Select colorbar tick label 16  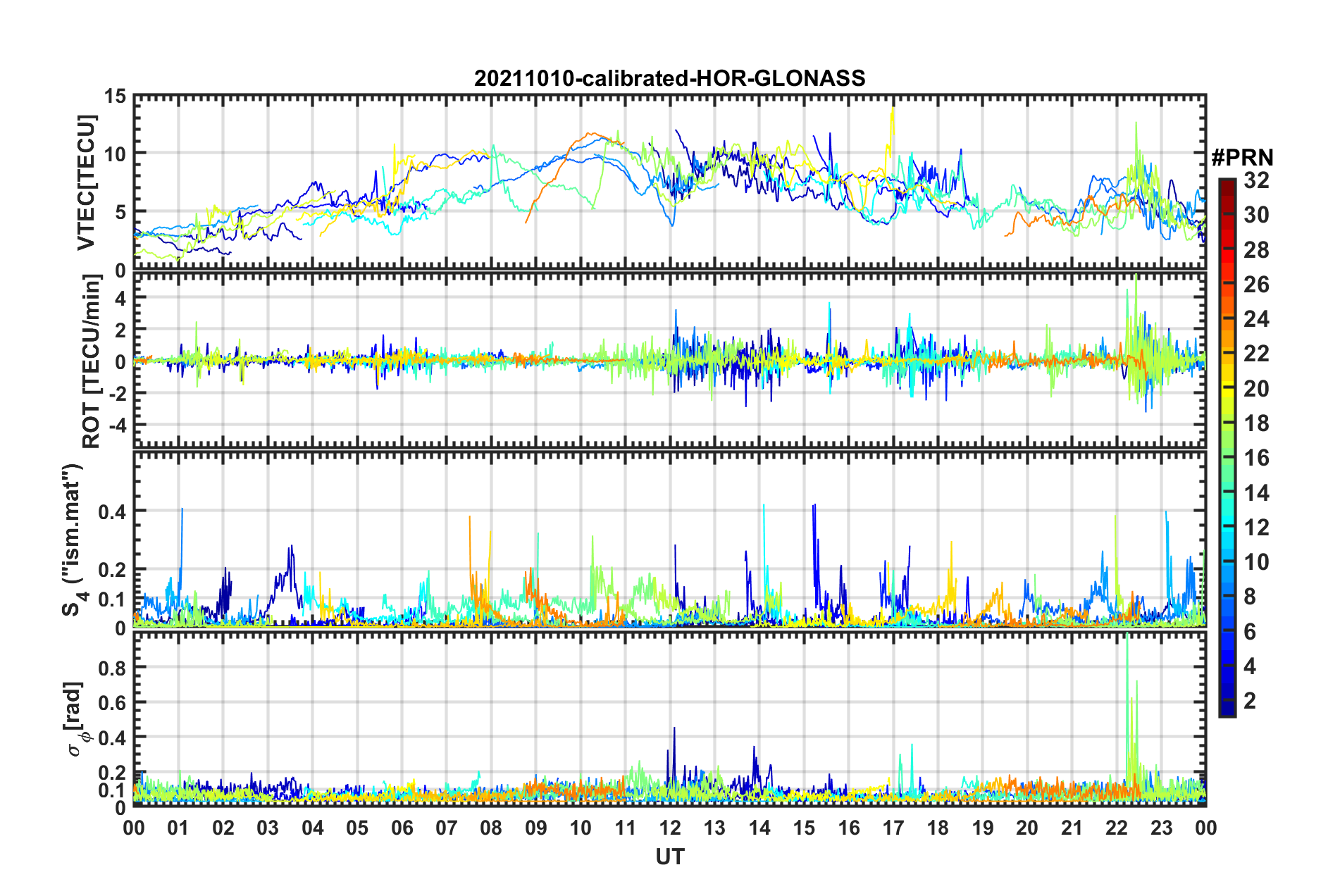tap(1256, 458)
